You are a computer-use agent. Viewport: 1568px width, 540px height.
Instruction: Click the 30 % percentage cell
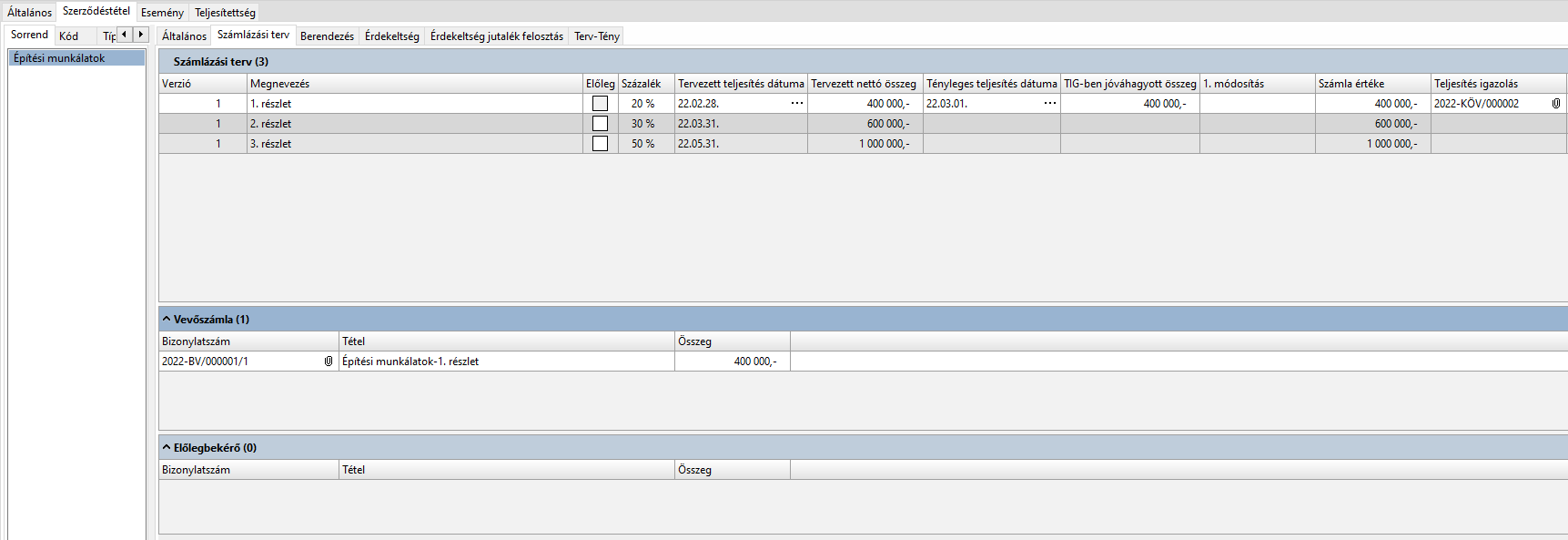pyautogui.click(x=646, y=124)
